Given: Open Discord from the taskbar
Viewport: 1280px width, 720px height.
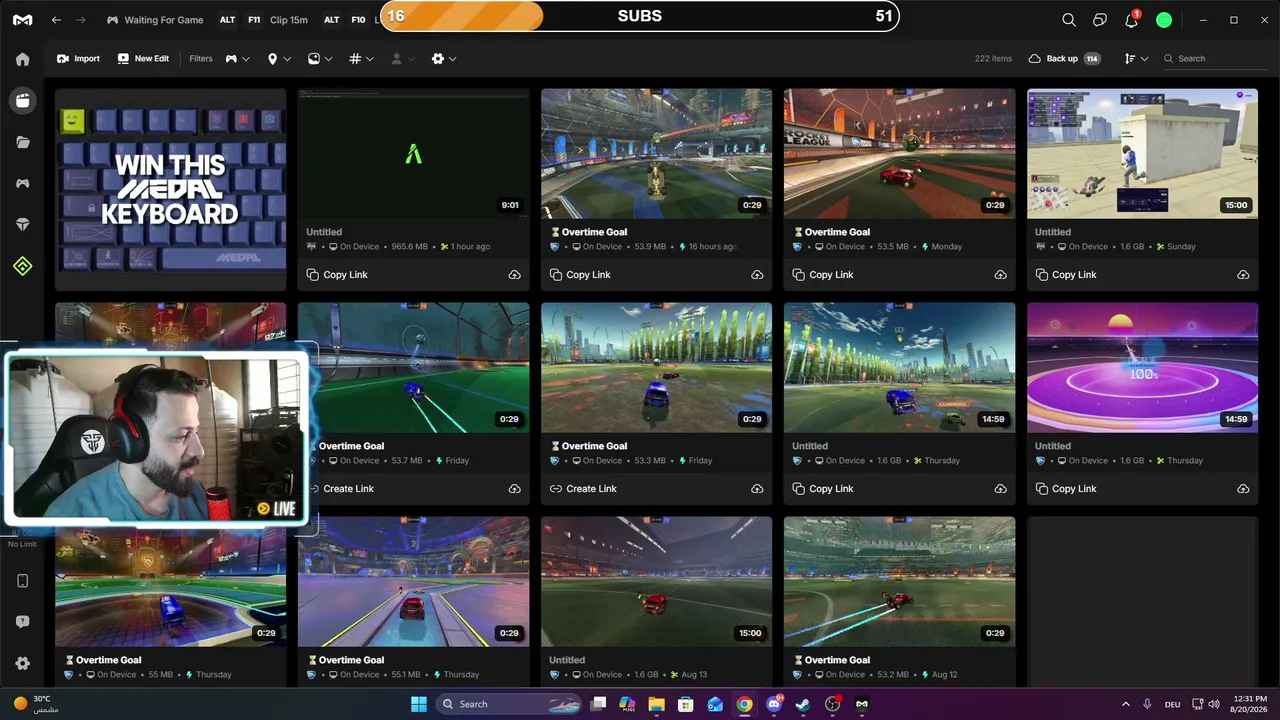Looking at the screenshot, I should 774,704.
